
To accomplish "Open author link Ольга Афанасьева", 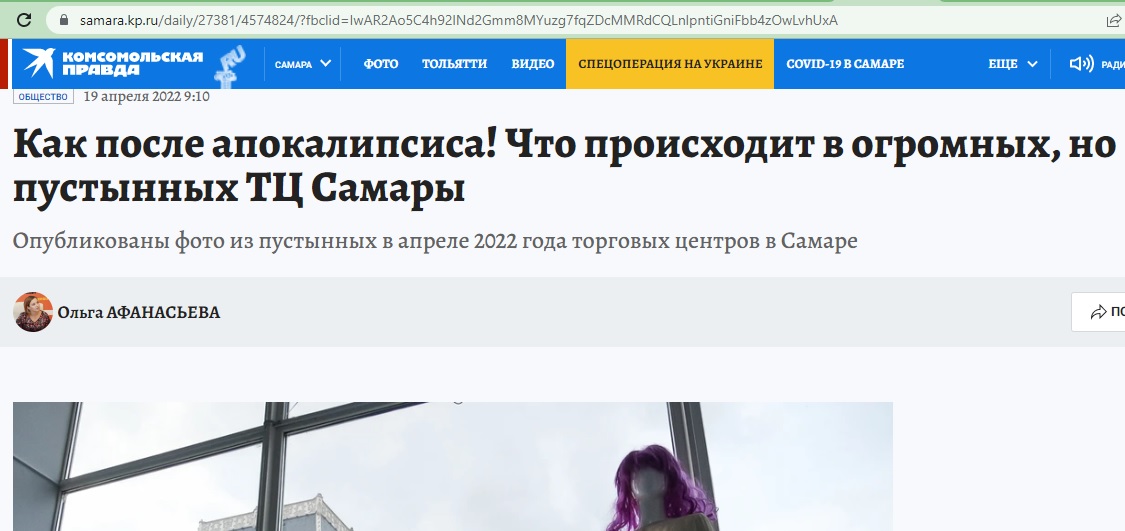I will (x=139, y=313).
